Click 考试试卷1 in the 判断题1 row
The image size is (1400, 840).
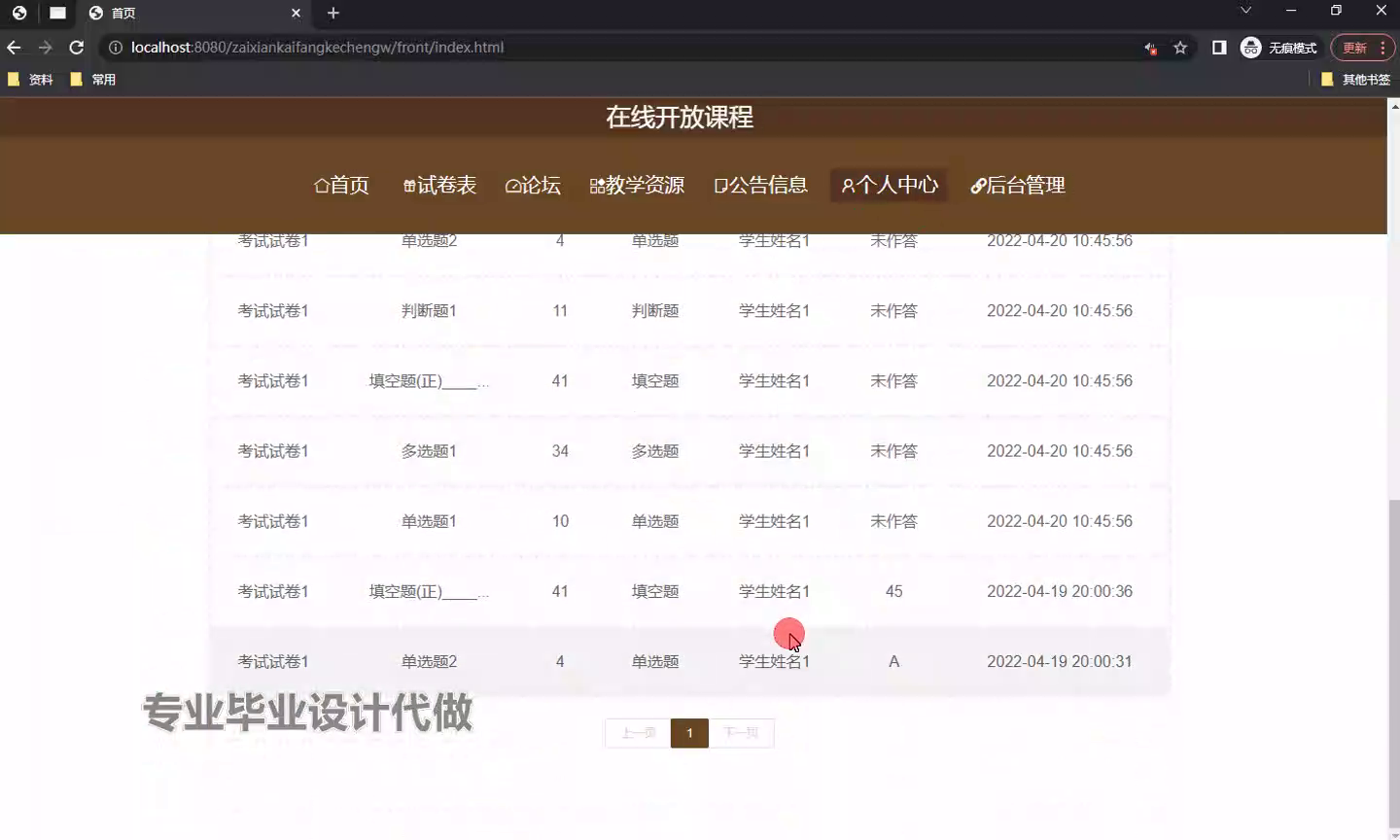click(273, 311)
